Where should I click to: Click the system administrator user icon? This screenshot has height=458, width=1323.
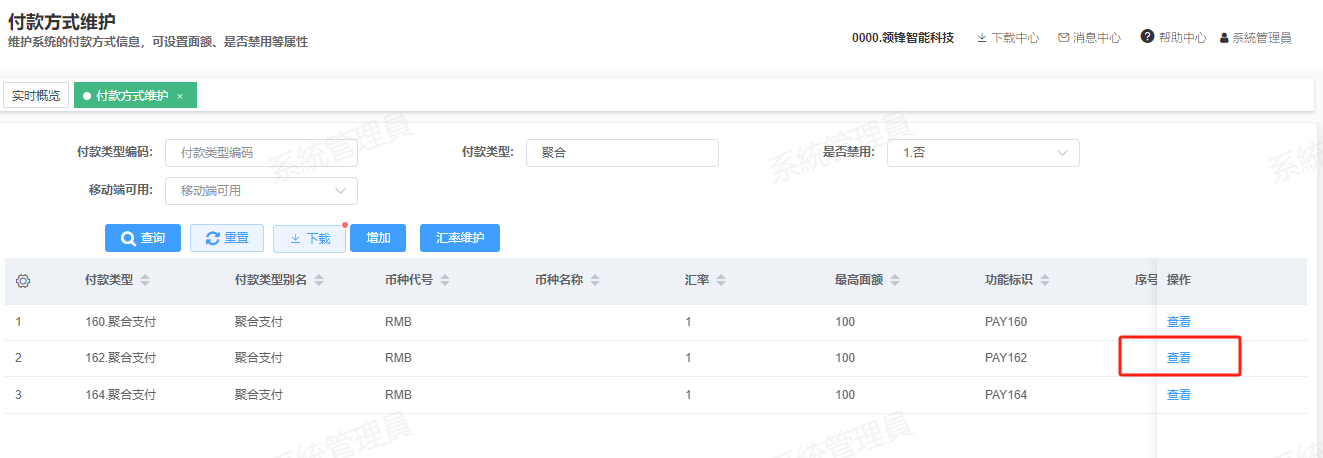pyautogui.click(x=1224, y=38)
